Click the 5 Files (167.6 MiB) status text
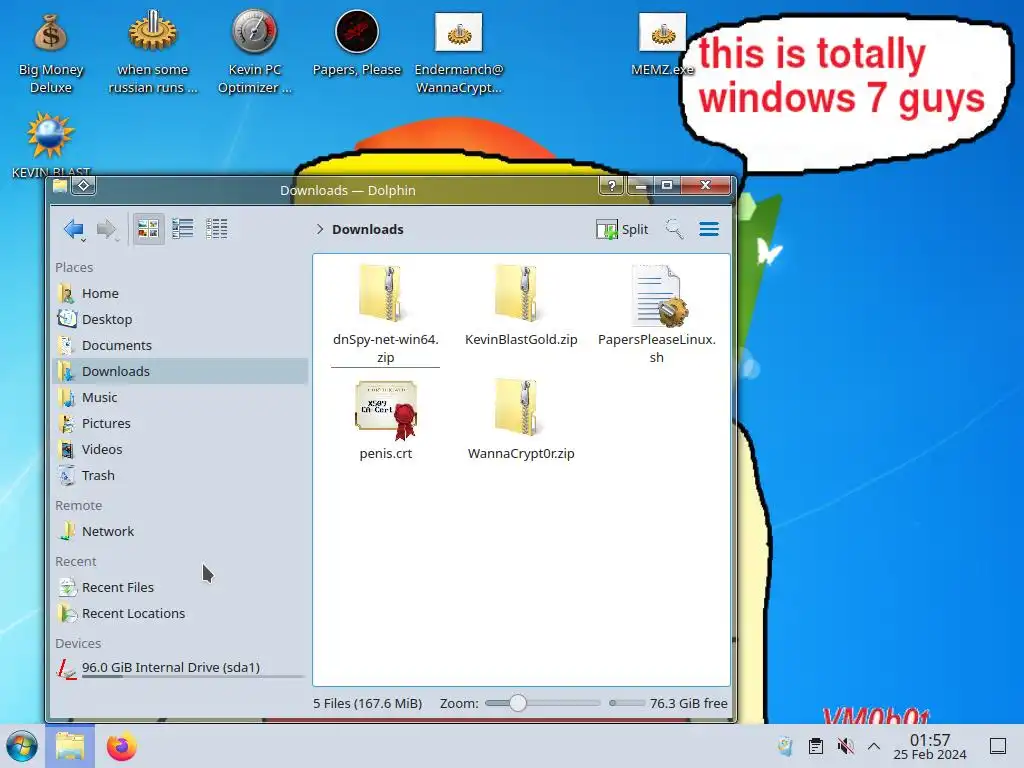The image size is (1024, 768). coord(368,703)
